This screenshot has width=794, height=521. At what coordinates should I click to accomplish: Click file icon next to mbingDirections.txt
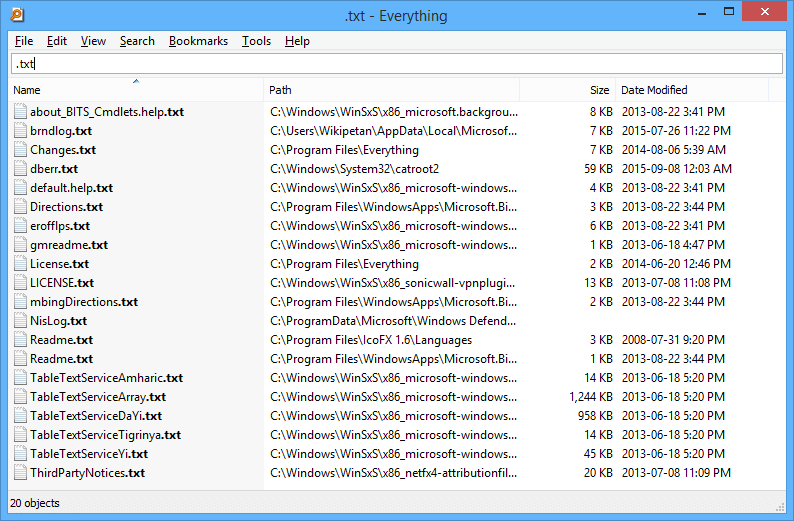pyautogui.click(x=20, y=301)
